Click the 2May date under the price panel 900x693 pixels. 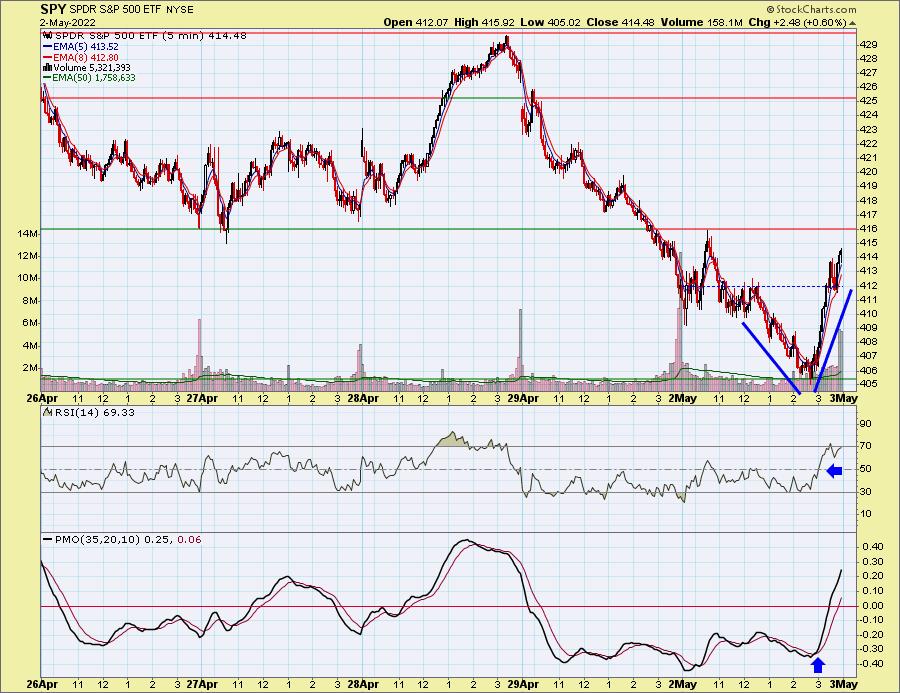pyautogui.click(x=683, y=397)
